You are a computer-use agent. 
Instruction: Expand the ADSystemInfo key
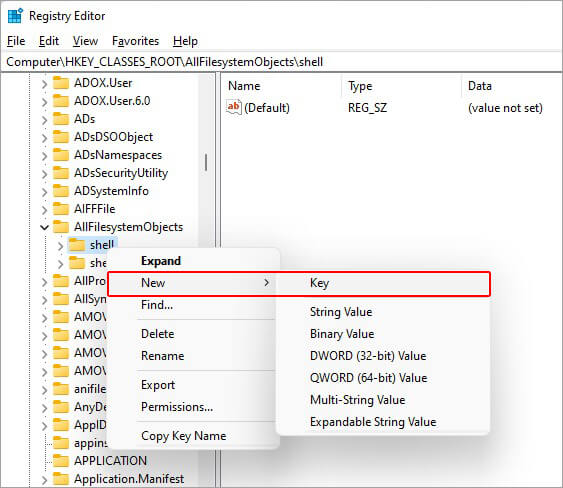tap(44, 192)
